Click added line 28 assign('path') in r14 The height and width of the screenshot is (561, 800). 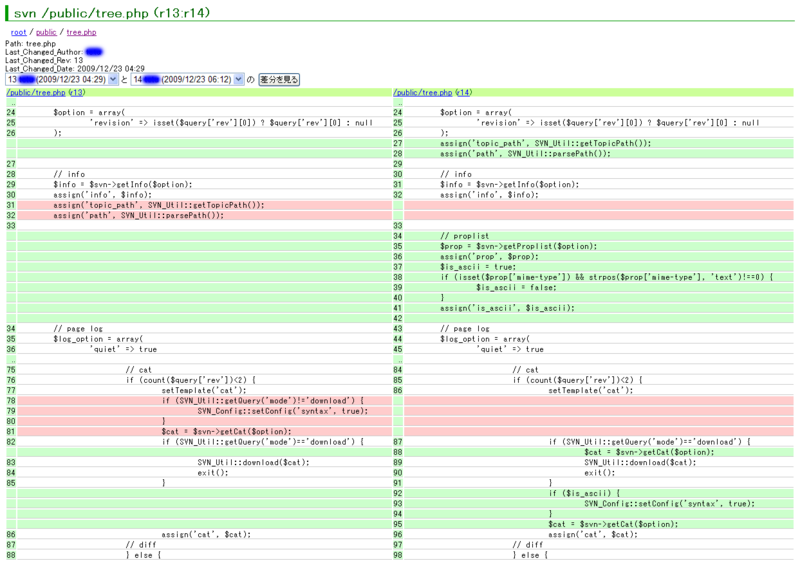[x=525, y=154]
